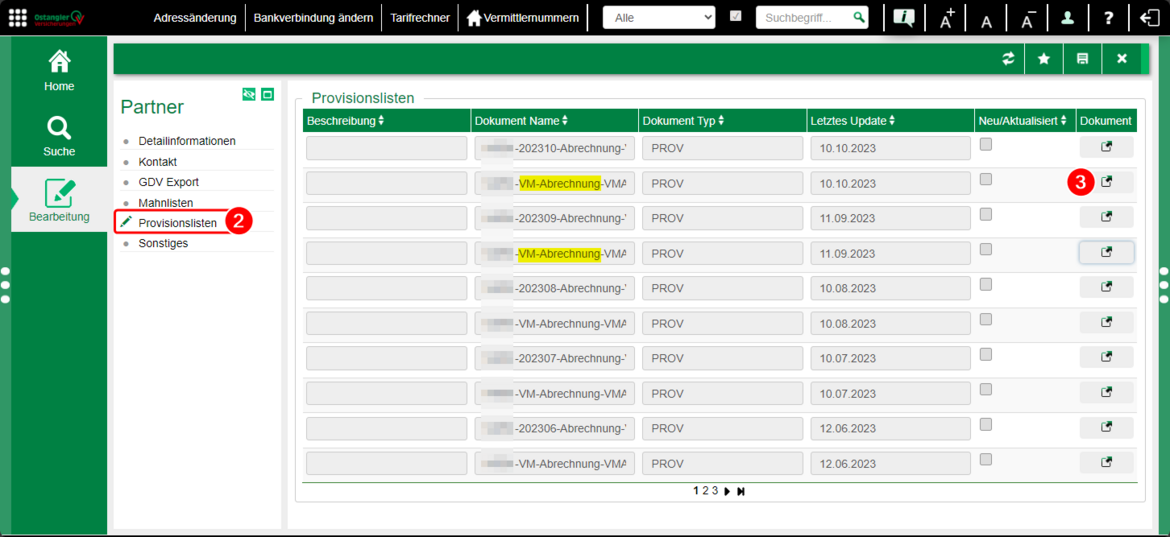Image resolution: width=1170 pixels, height=537 pixels.
Task: Tick Neu/Aktualisiert checkbox for 202309-Abrechnung row
Action: [x=986, y=214]
